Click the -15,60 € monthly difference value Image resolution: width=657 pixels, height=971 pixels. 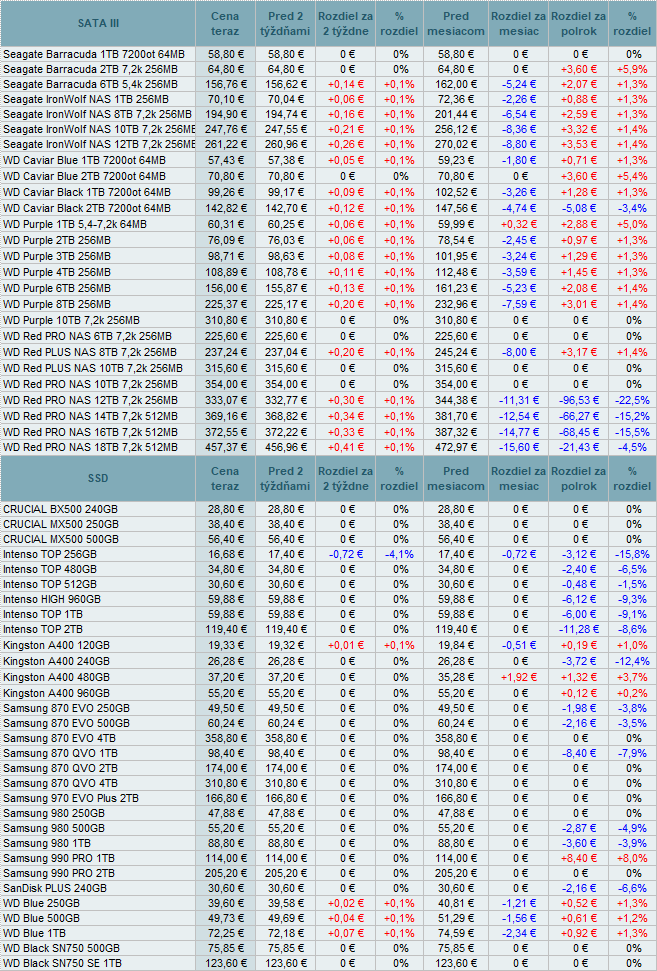(x=519, y=448)
